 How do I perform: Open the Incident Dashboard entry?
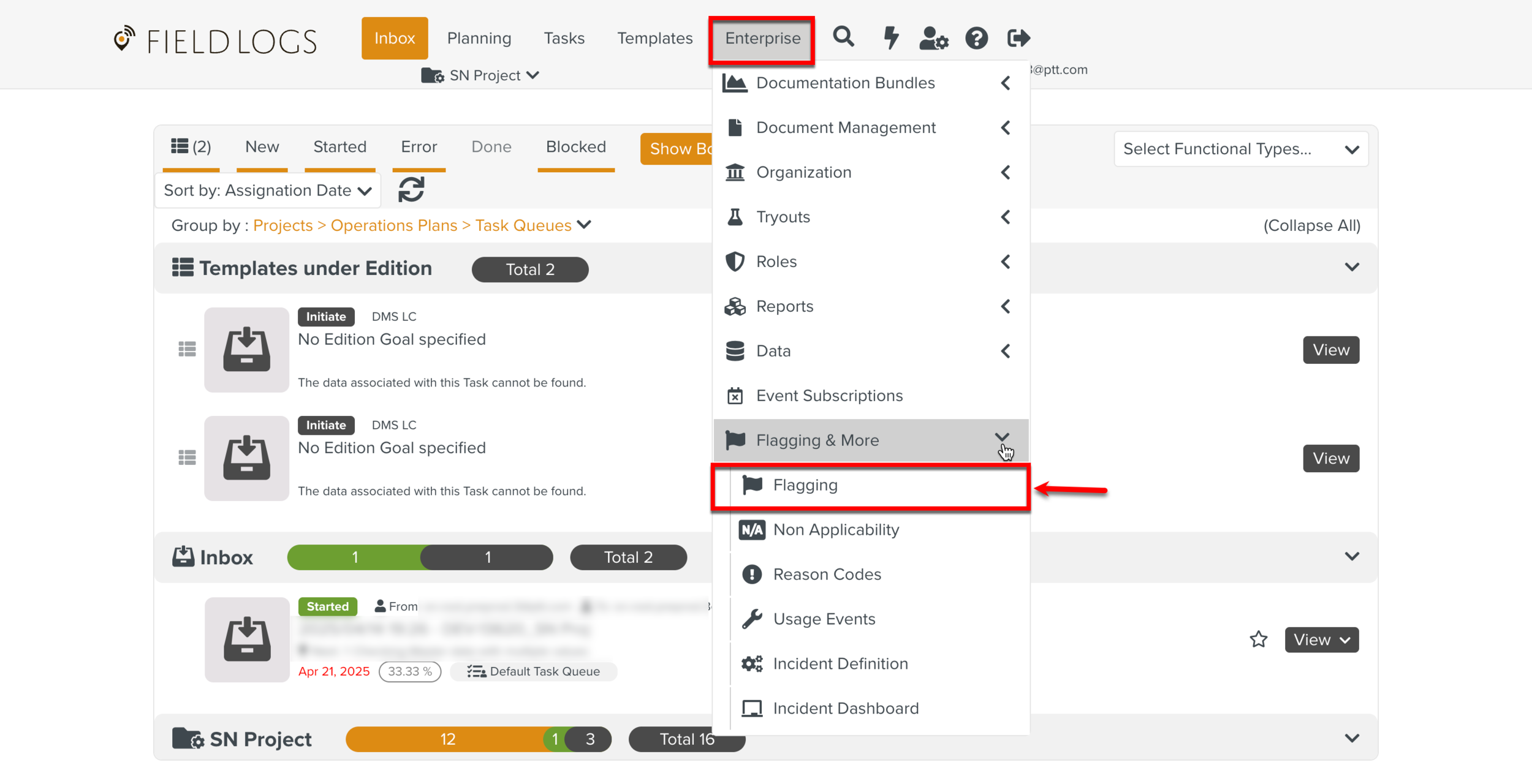pyautogui.click(x=846, y=709)
